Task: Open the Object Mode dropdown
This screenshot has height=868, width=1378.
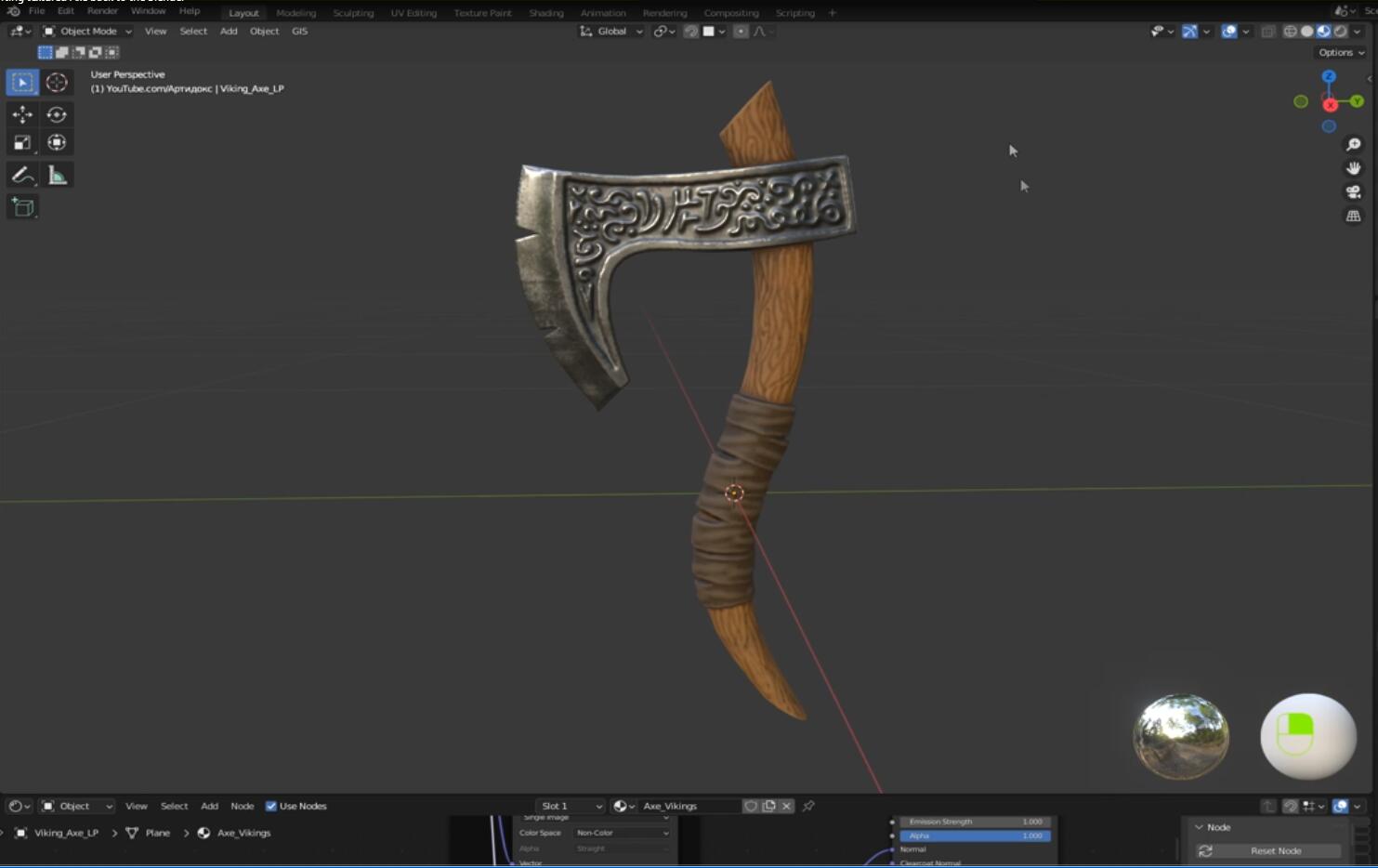Action: click(87, 32)
